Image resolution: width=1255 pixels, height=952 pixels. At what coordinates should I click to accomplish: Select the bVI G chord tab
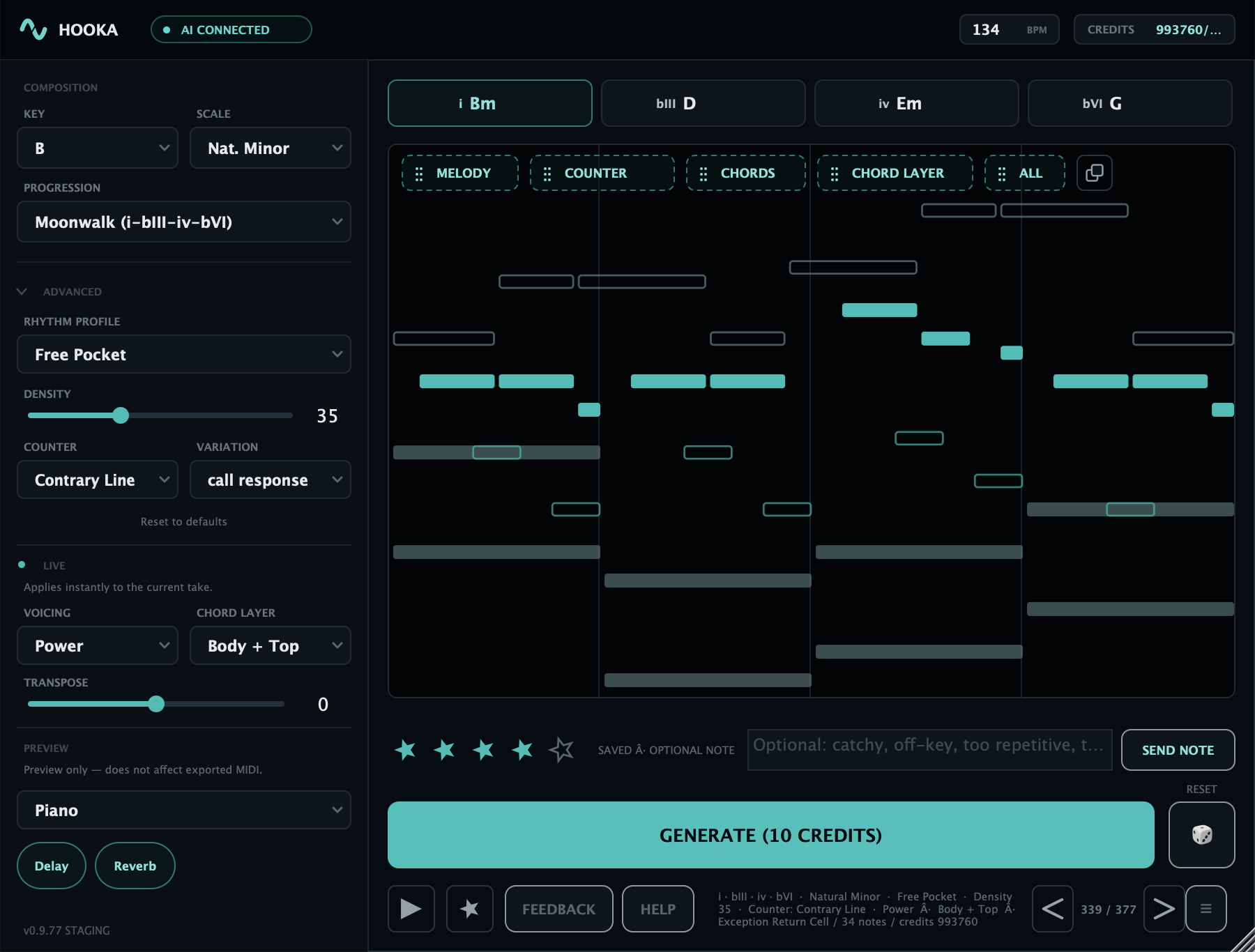[x=1130, y=103]
